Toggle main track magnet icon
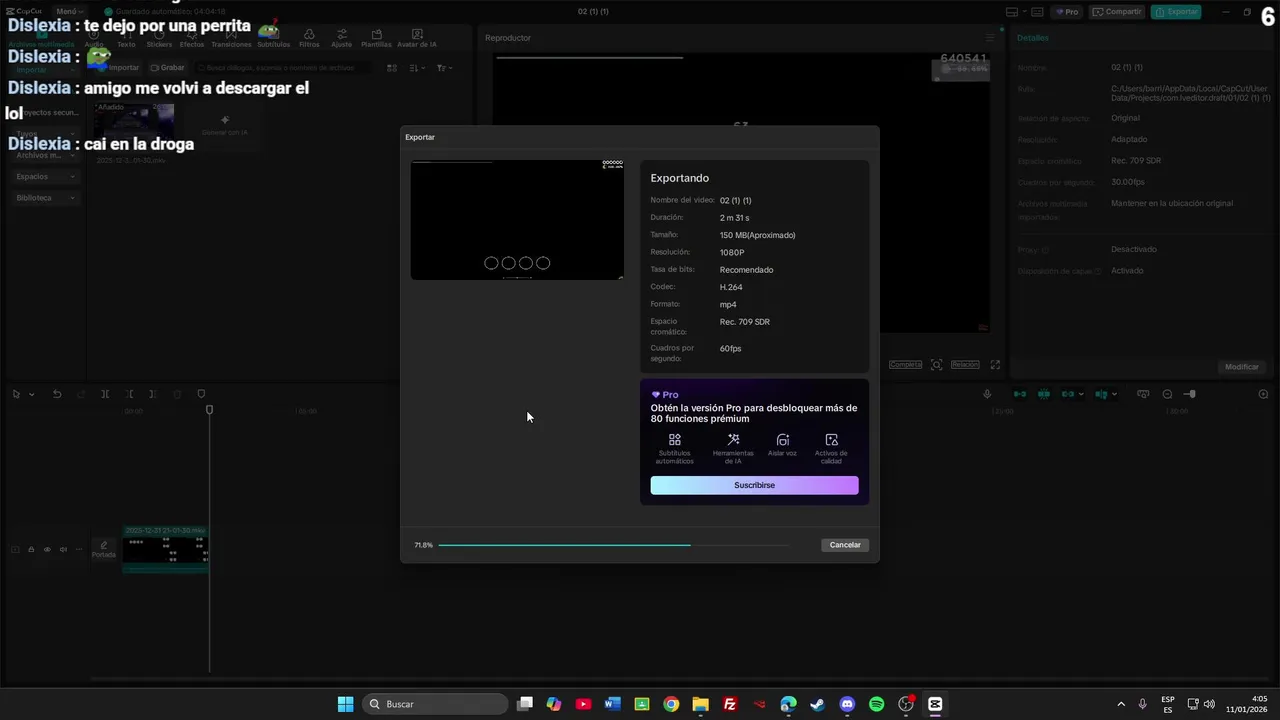The height and width of the screenshot is (720, 1280). click(x=1020, y=394)
